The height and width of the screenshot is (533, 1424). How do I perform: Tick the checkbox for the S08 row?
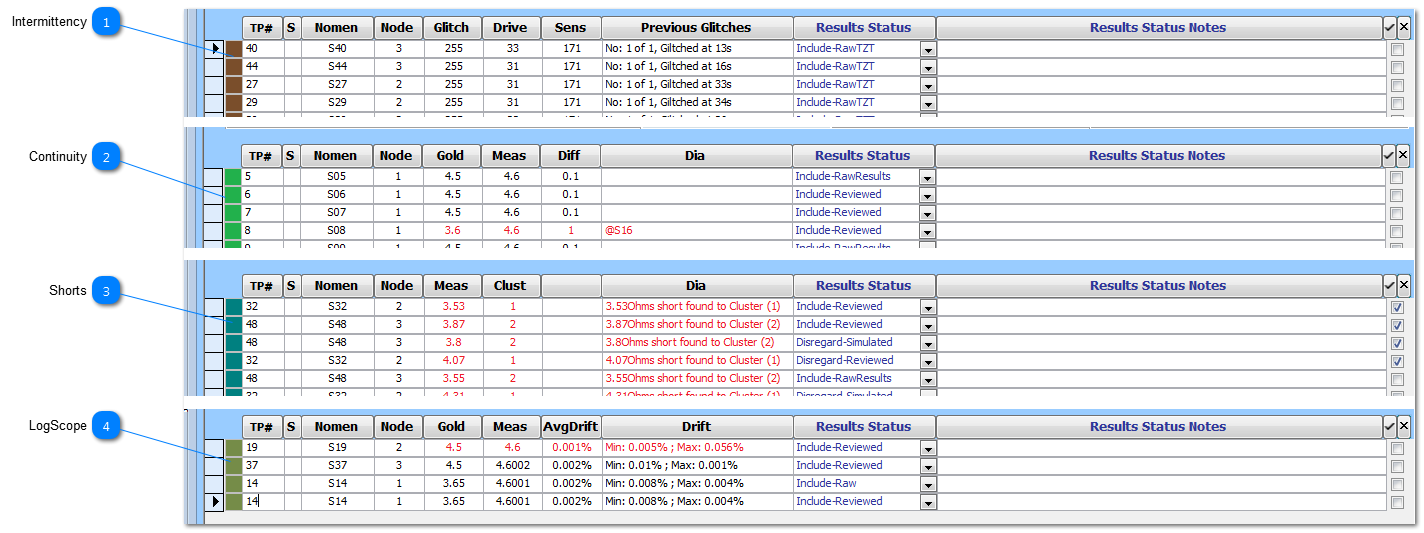coord(1397,231)
